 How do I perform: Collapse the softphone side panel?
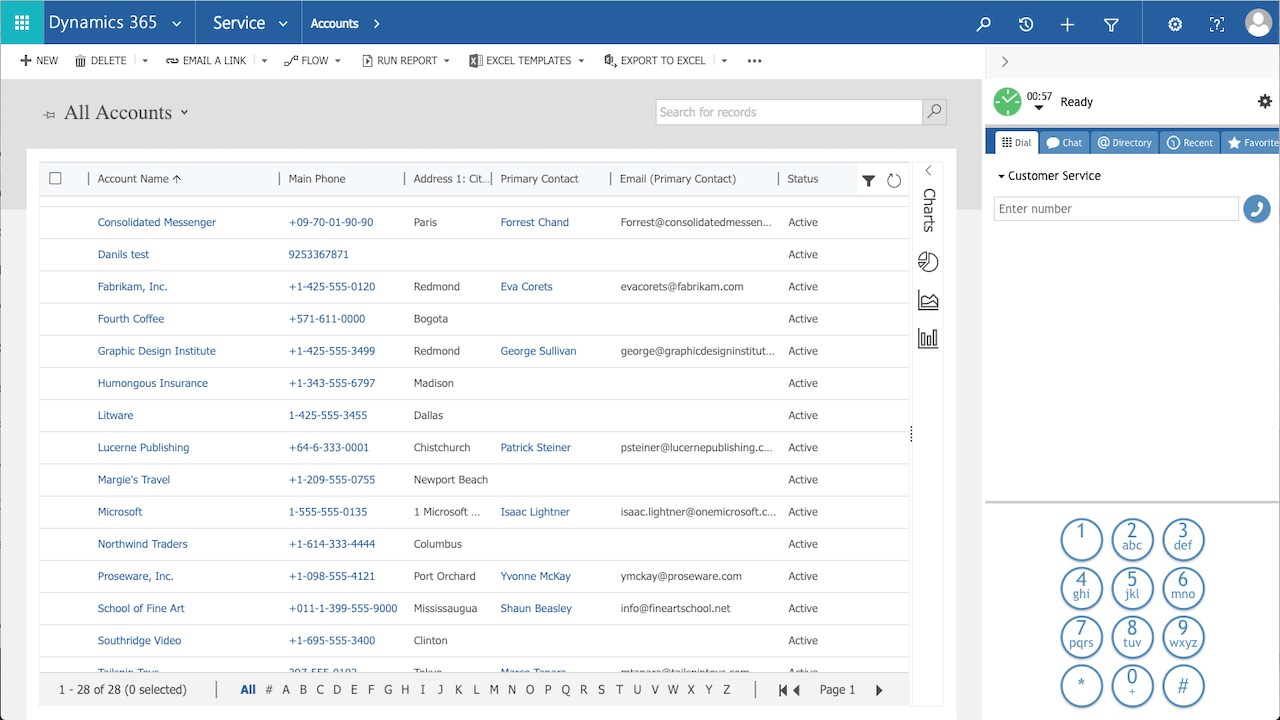coord(1005,62)
